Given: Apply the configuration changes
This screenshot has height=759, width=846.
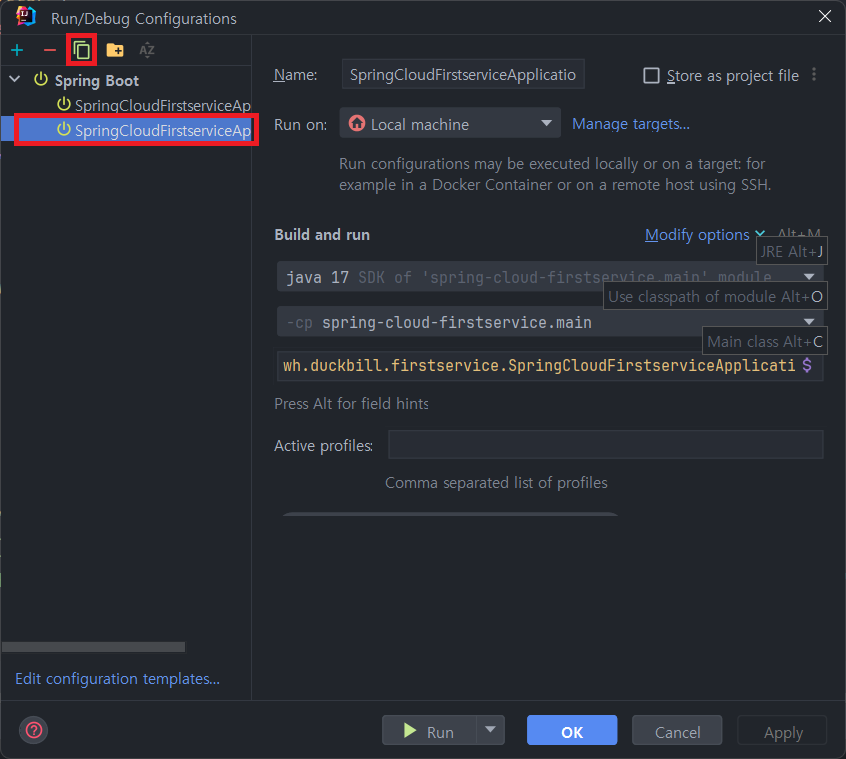Looking at the screenshot, I should tap(782, 731).
